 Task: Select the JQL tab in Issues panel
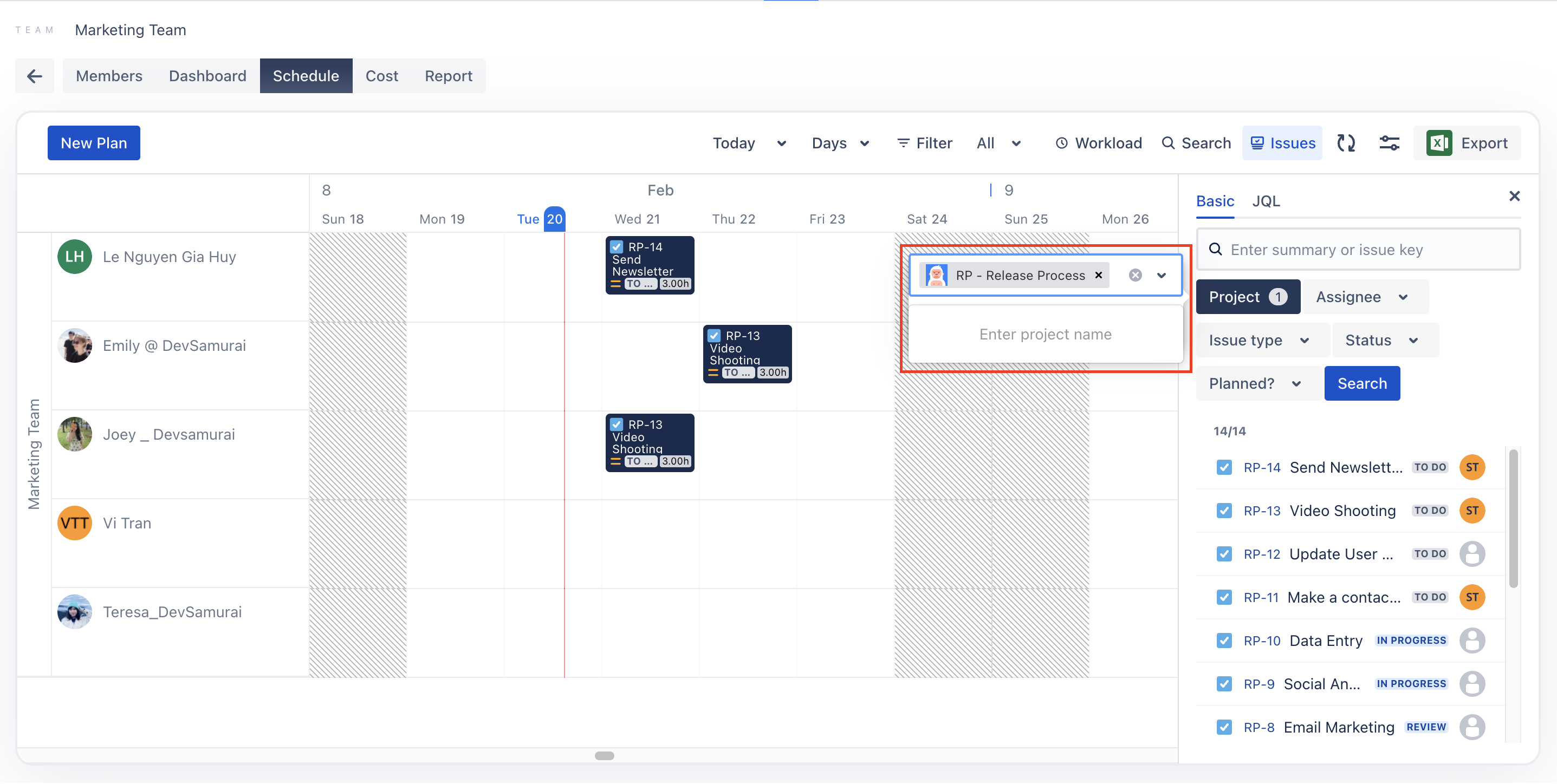click(x=1266, y=201)
